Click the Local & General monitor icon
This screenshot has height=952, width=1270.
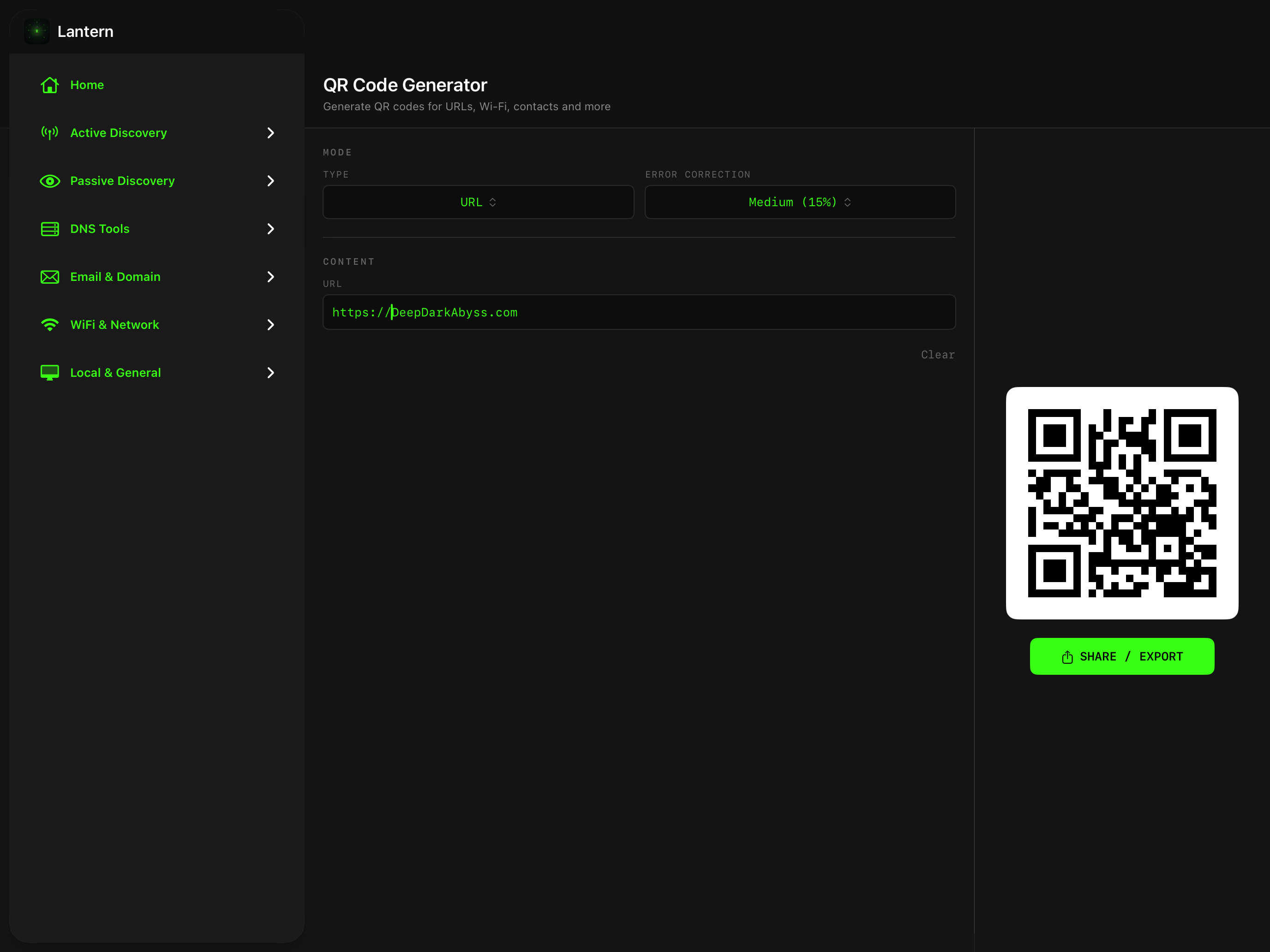tap(49, 372)
